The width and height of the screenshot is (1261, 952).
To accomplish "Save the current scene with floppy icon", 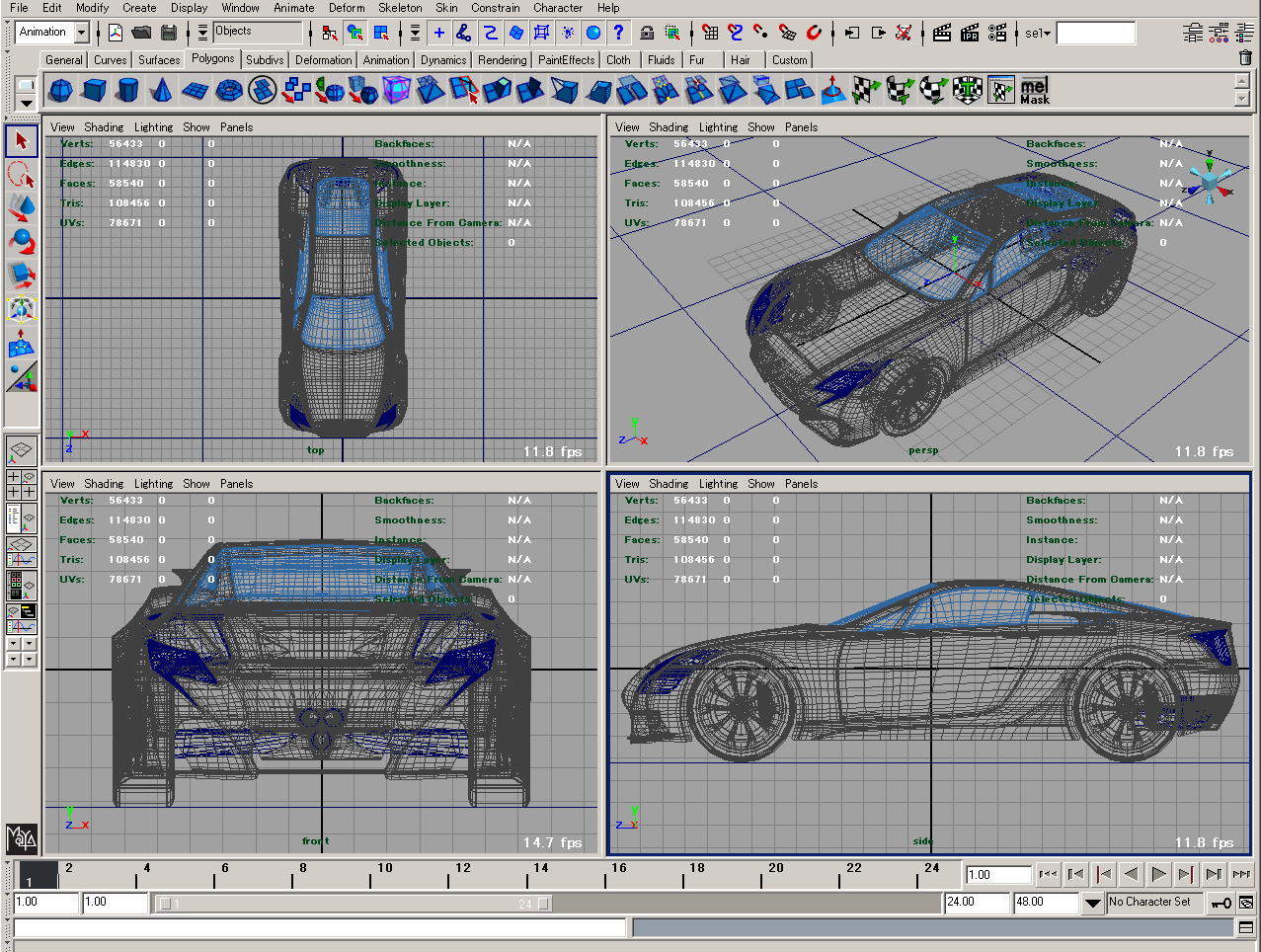I will click(169, 33).
